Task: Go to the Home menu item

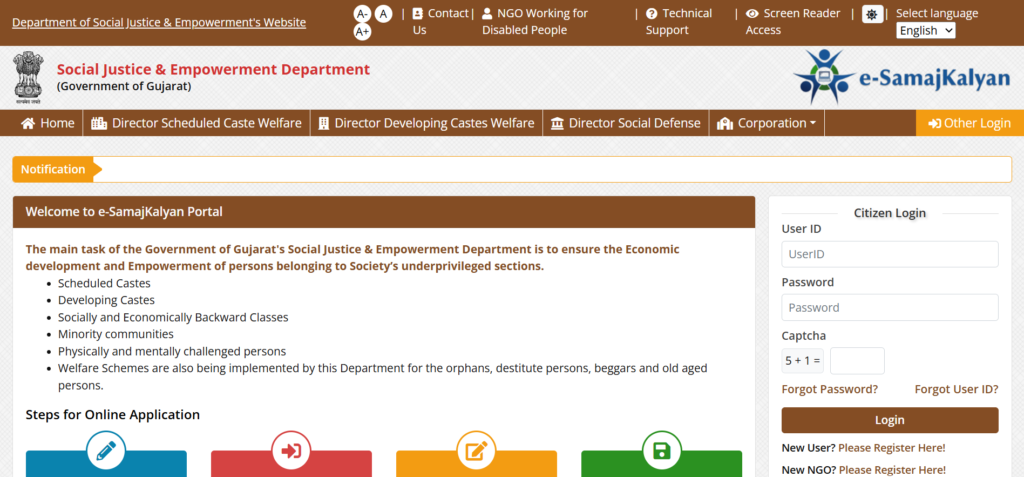Action: point(48,123)
